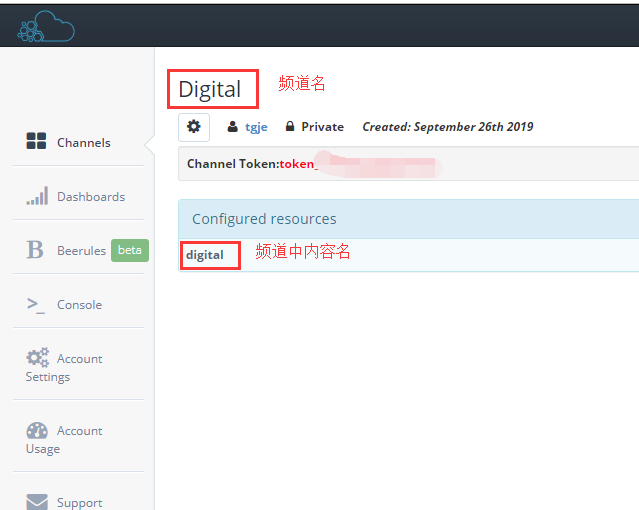Click the Console prompt icon
This screenshot has height=510, width=639.
point(36,304)
